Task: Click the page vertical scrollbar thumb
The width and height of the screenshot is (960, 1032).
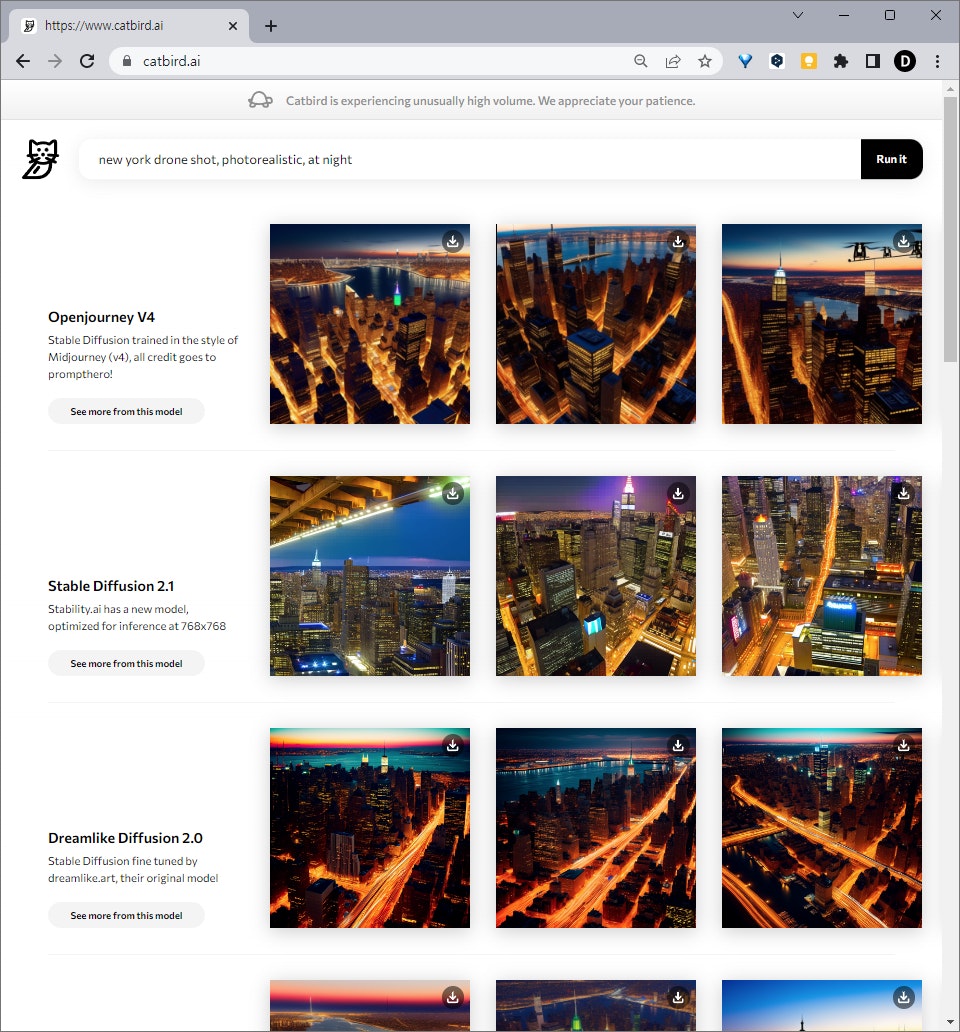Action: [950, 229]
